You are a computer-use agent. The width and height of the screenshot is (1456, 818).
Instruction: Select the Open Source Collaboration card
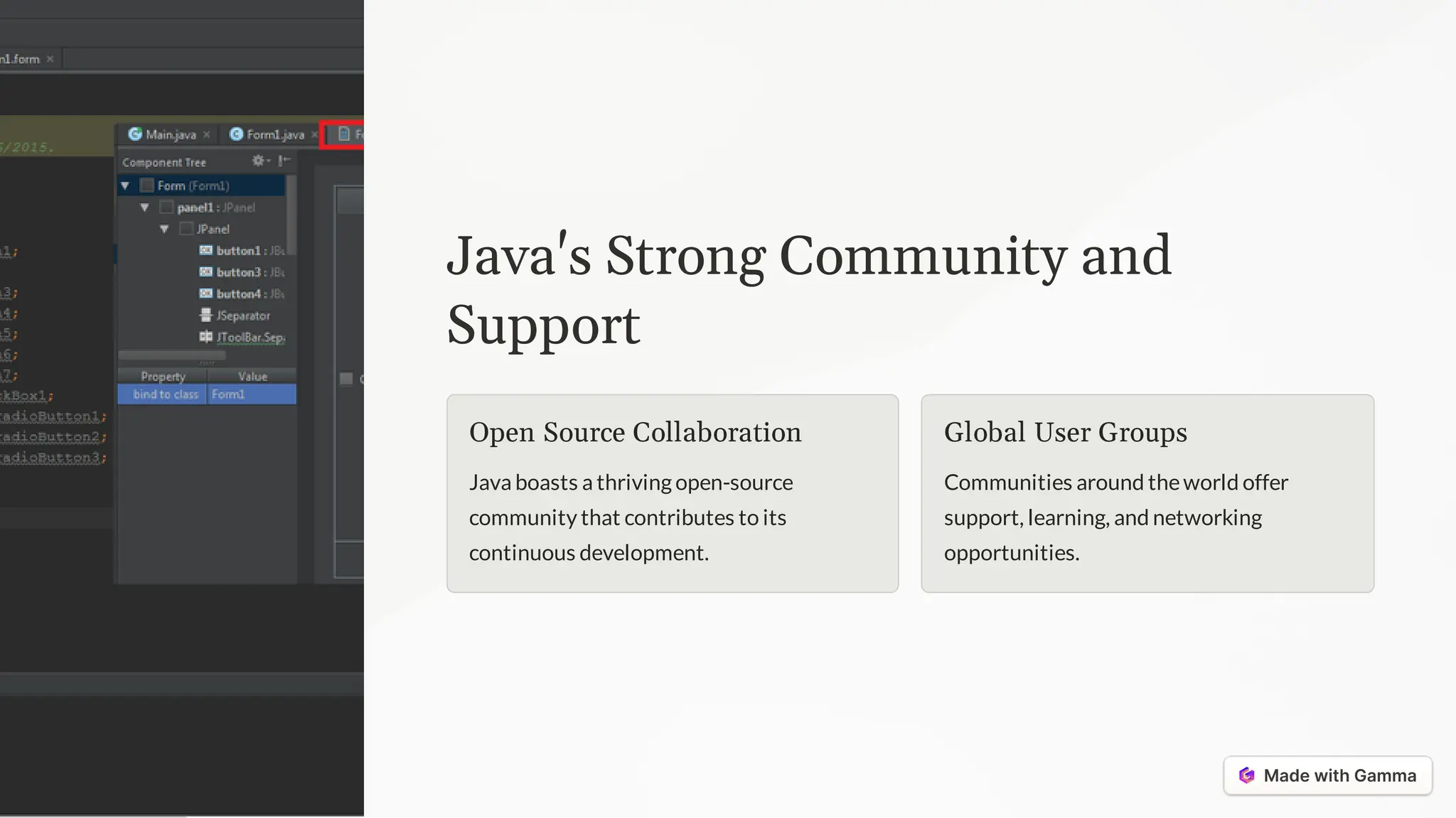pyautogui.click(x=673, y=493)
